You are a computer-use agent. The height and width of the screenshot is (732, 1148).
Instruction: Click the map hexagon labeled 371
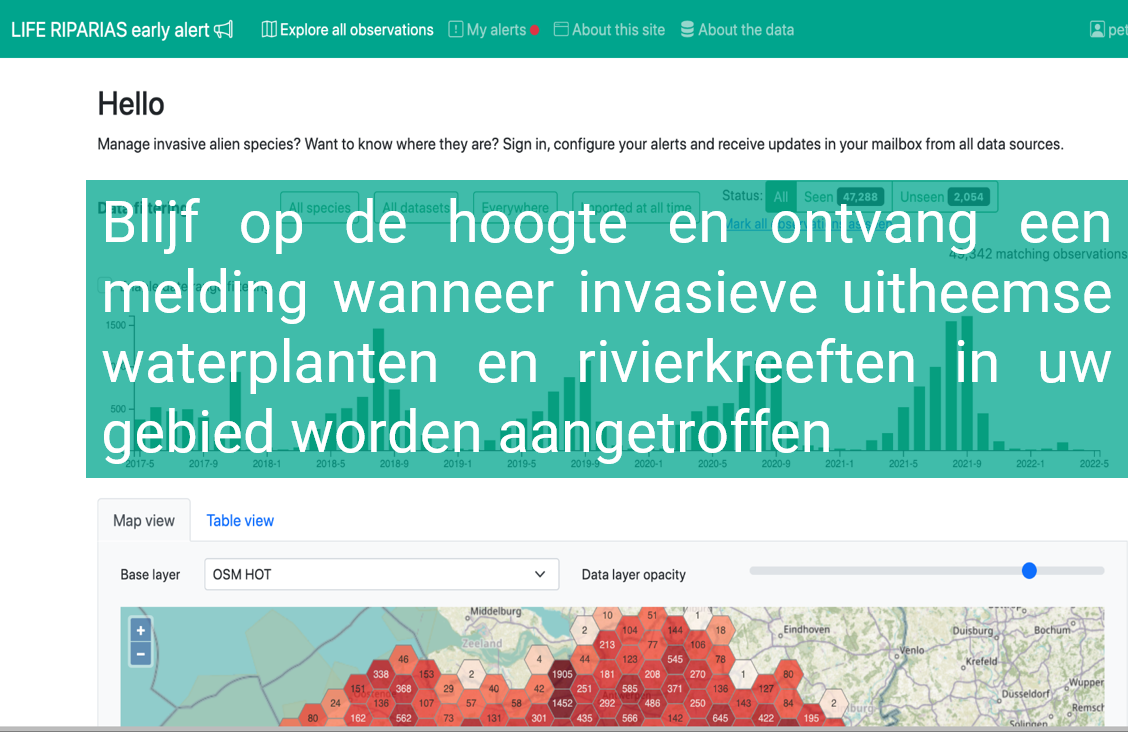click(x=675, y=688)
